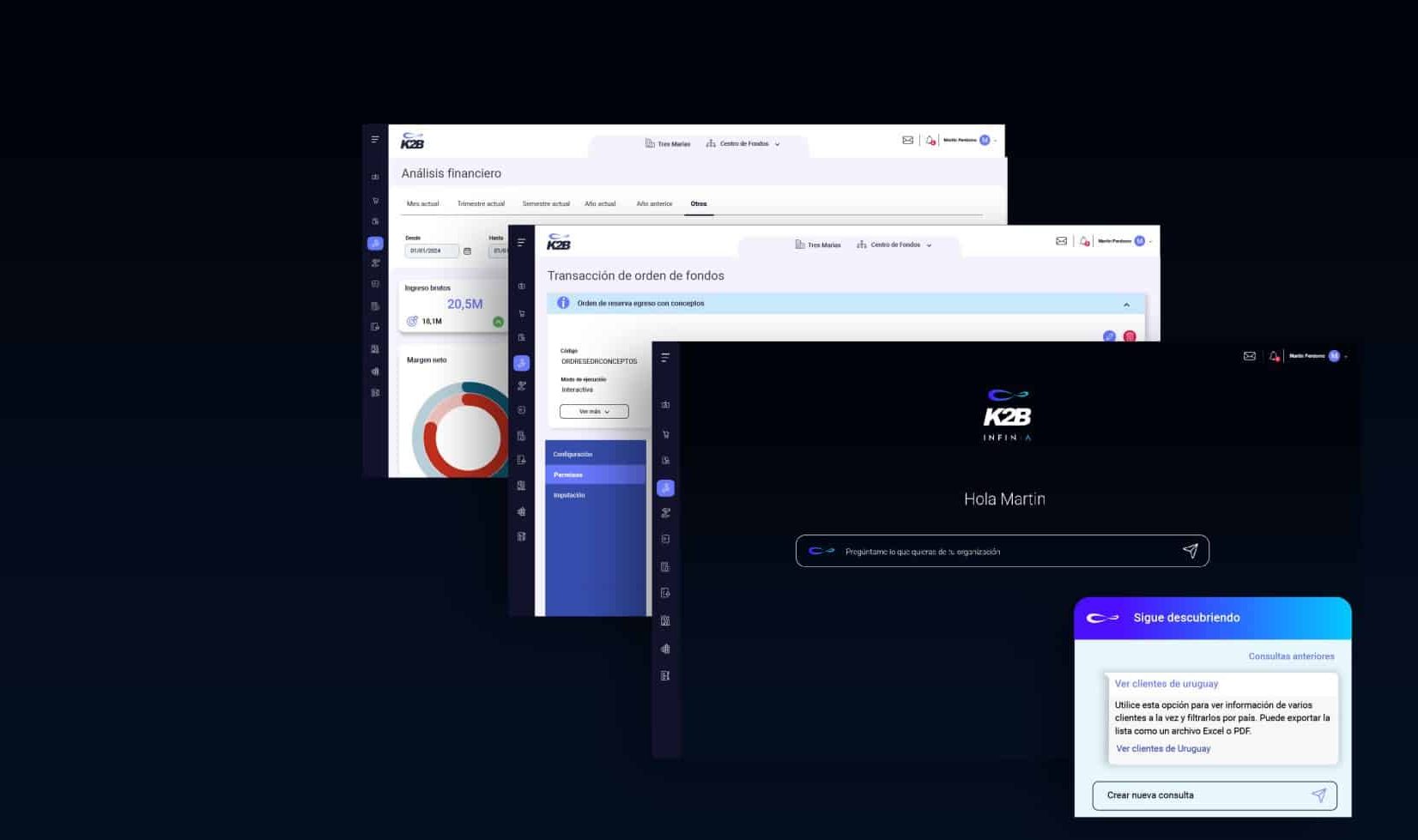1418x840 pixels.
Task: Switch to Año anterior tab
Action: [654, 204]
